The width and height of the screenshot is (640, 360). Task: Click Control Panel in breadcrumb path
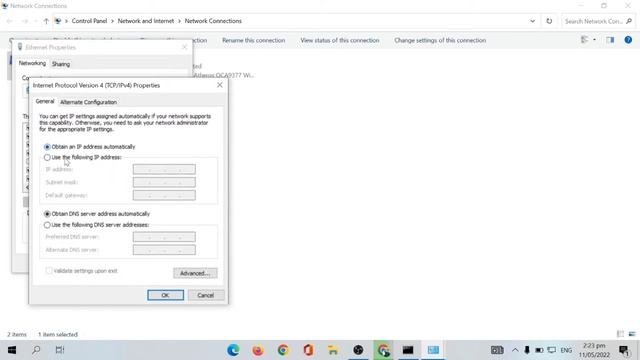point(89,21)
